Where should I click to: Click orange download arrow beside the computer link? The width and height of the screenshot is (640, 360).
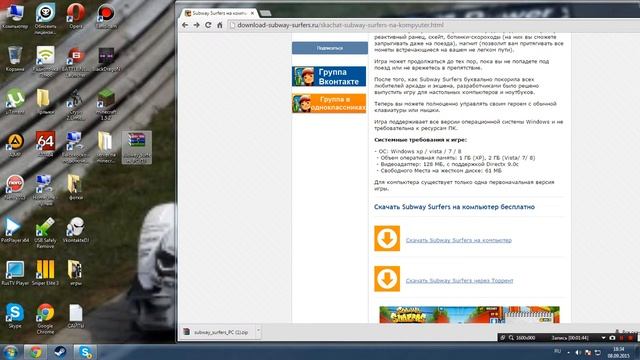(387, 238)
